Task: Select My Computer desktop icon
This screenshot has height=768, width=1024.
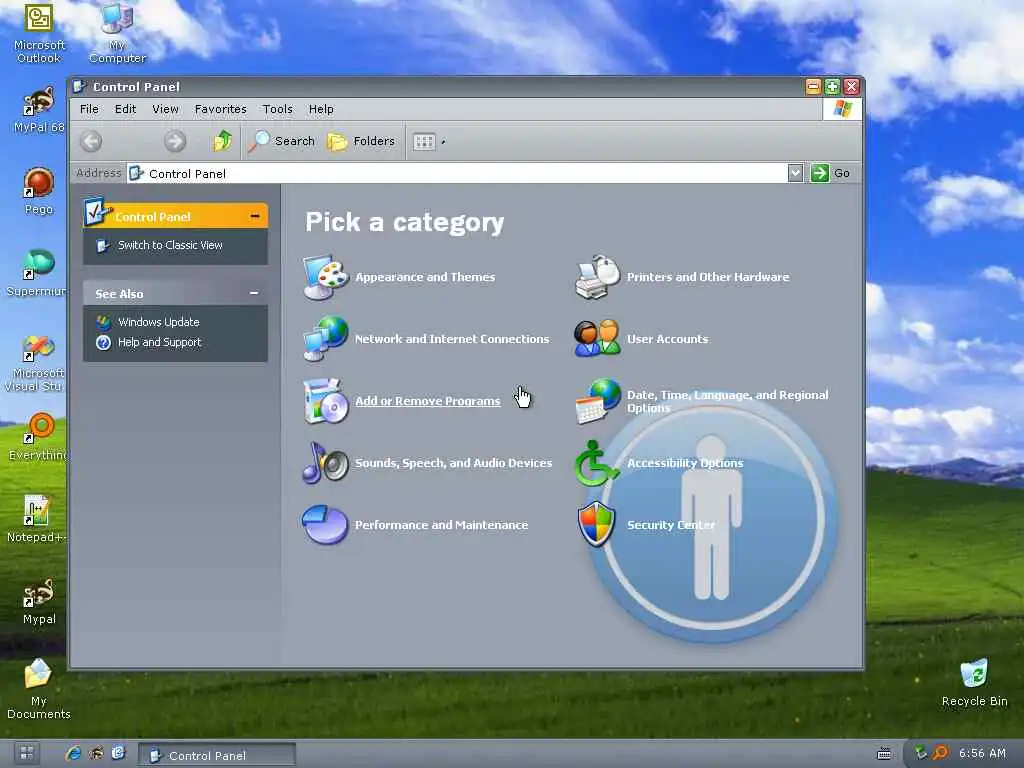Action: [x=118, y=33]
